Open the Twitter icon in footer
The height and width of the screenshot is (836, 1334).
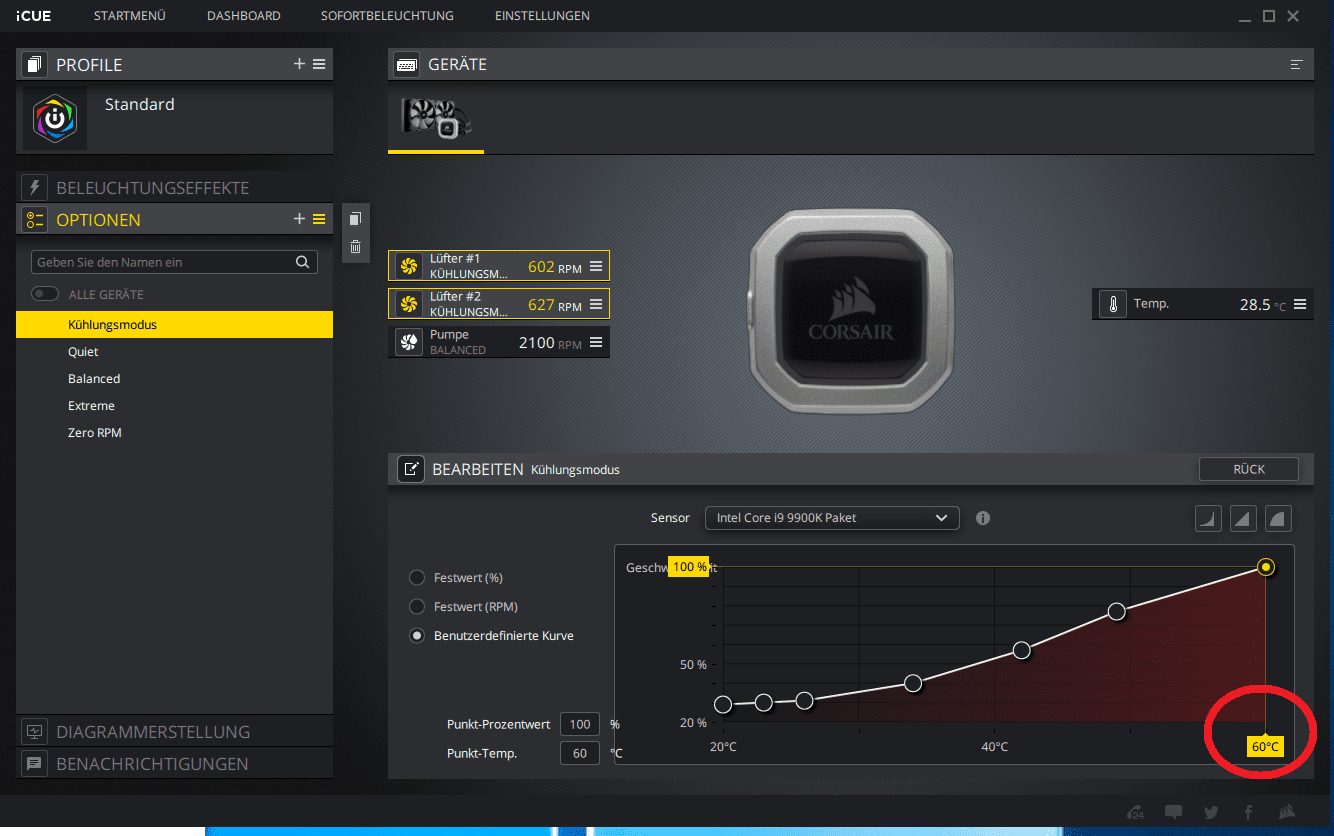(x=1211, y=812)
